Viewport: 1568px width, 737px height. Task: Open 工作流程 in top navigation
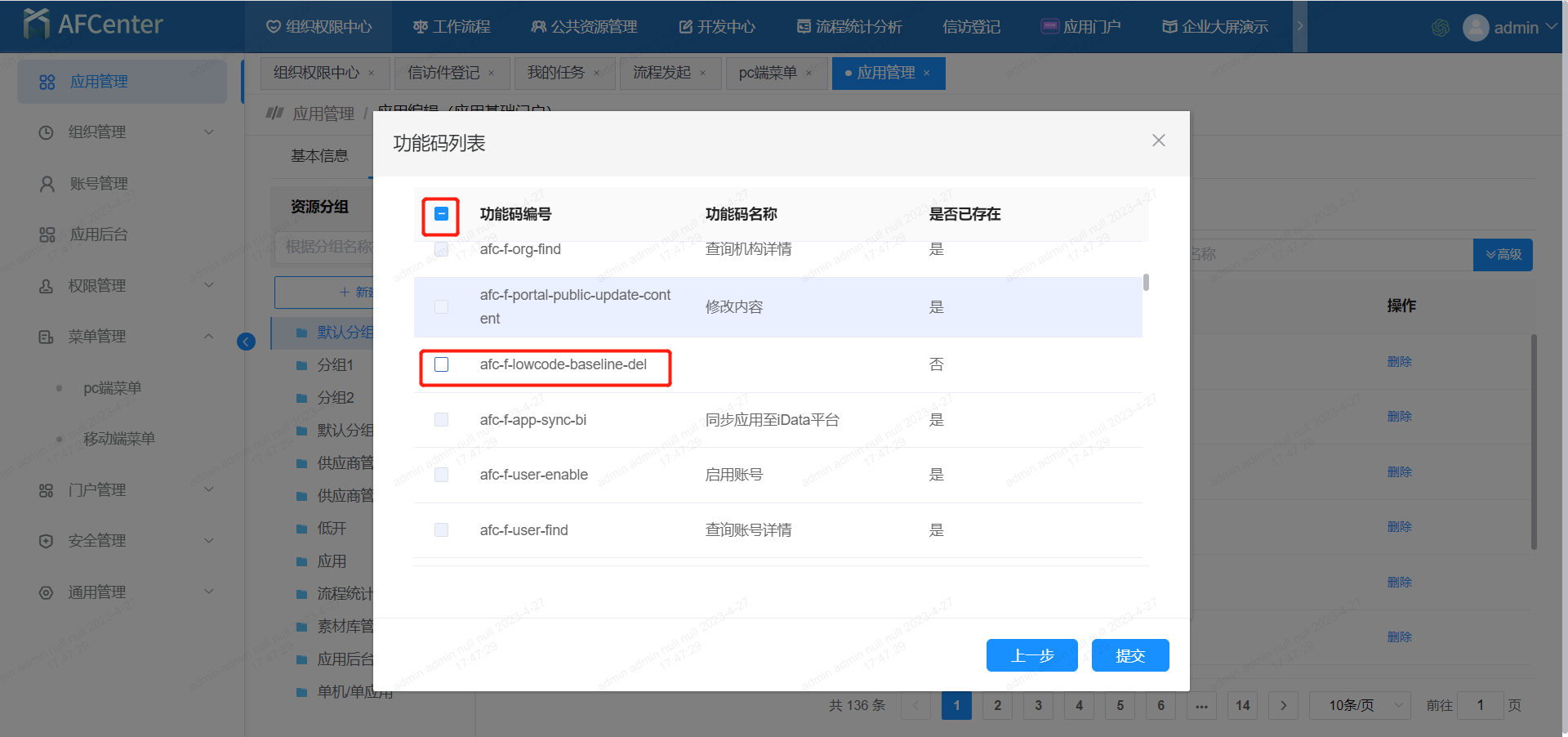tap(452, 27)
